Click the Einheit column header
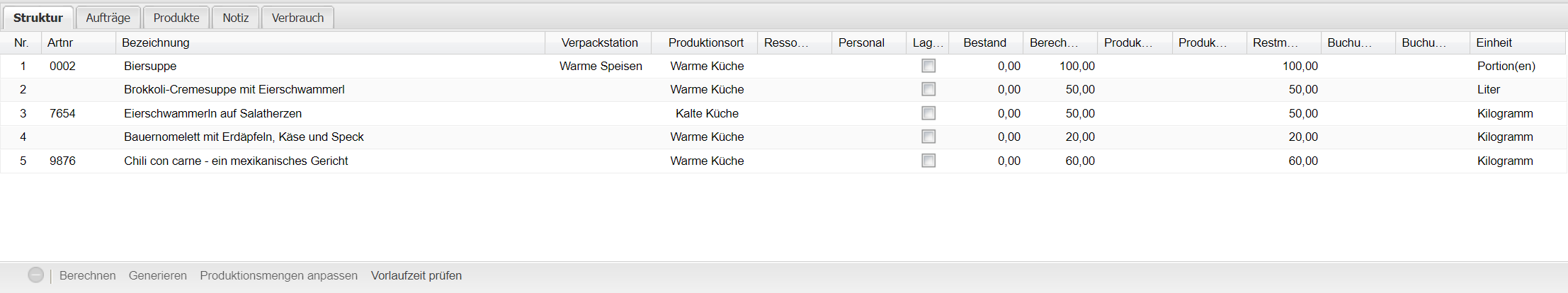The width and height of the screenshot is (1568, 293). click(x=1494, y=42)
